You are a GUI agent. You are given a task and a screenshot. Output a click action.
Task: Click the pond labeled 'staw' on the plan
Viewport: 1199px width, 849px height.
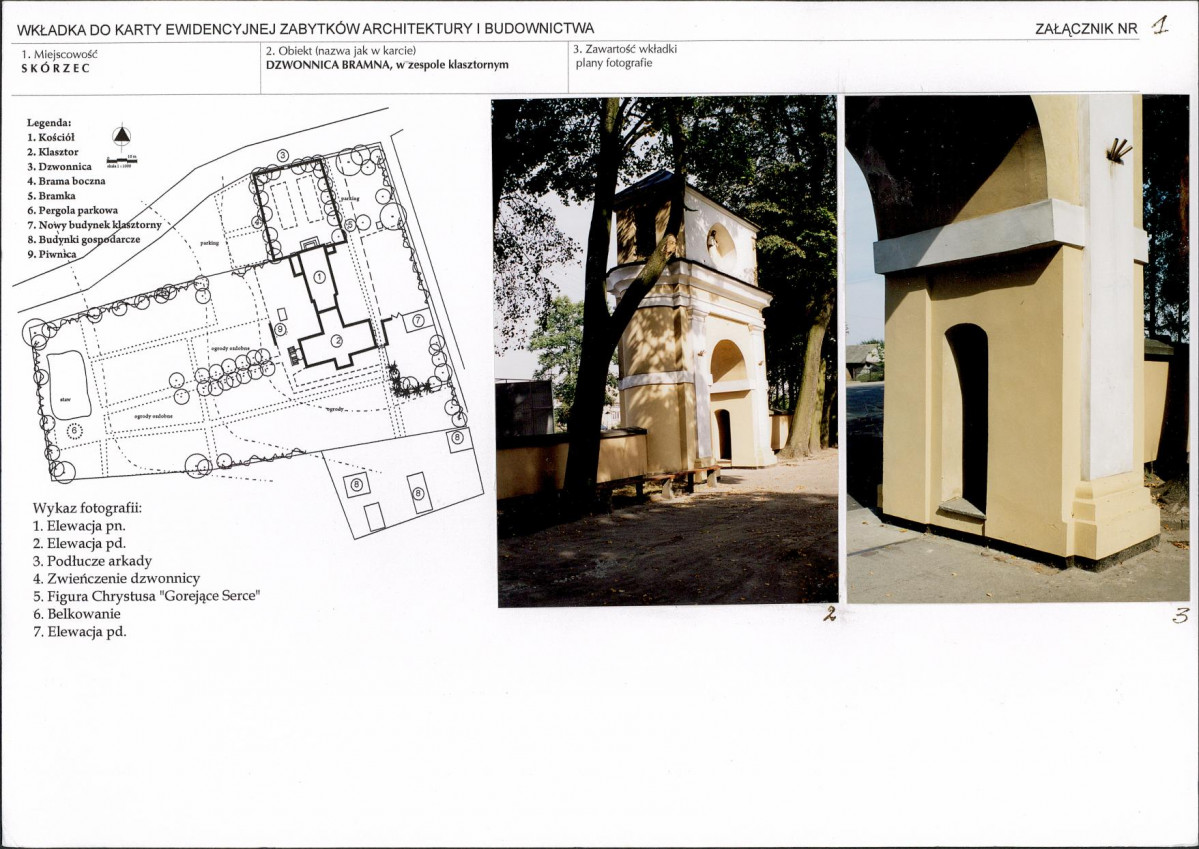pos(68,385)
